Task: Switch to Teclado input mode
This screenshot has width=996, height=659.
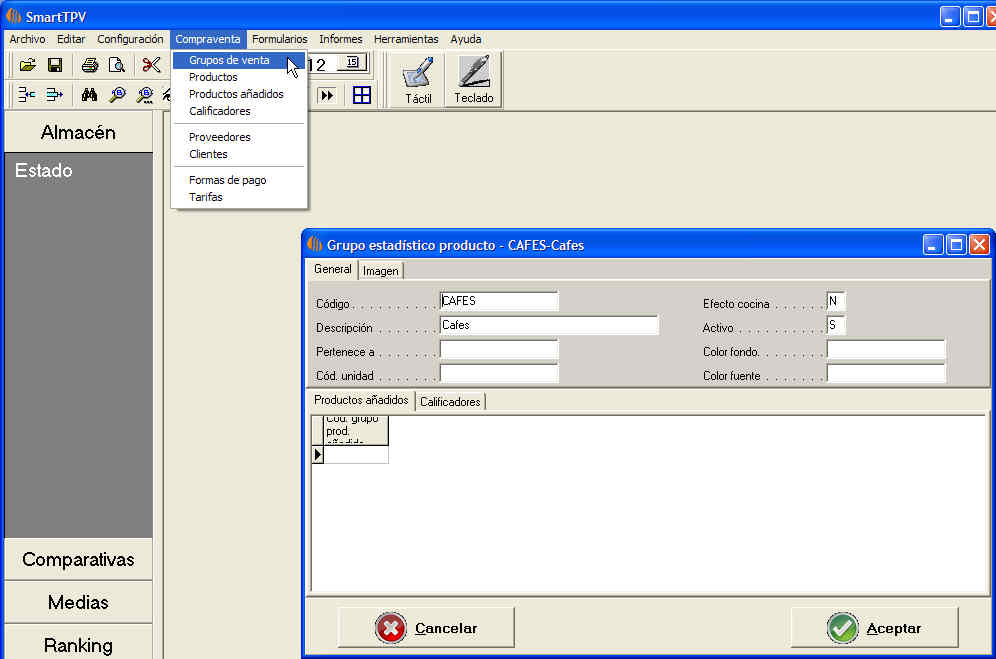Action: (x=474, y=80)
